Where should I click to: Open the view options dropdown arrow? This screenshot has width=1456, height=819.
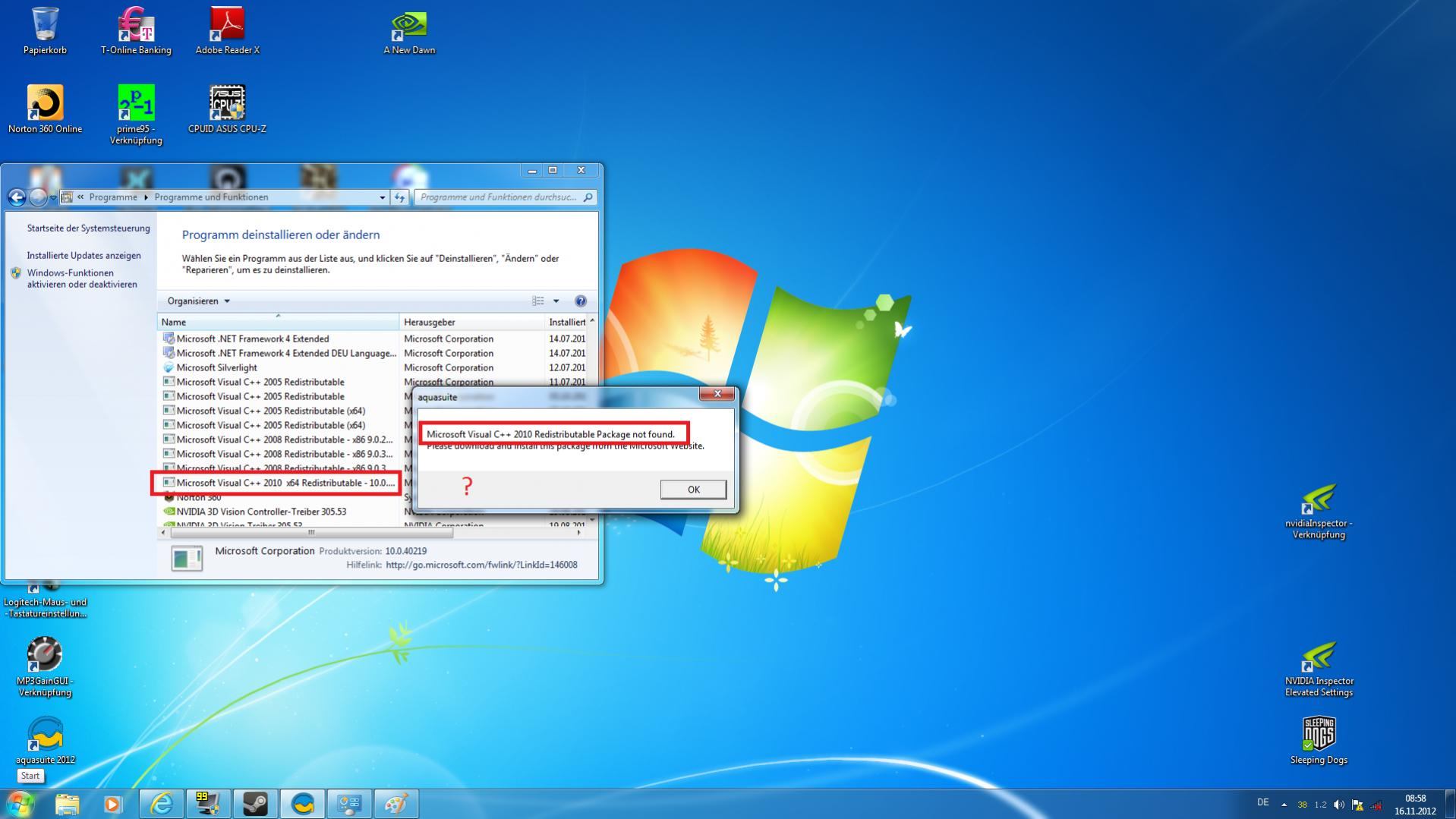pos(556,301)
